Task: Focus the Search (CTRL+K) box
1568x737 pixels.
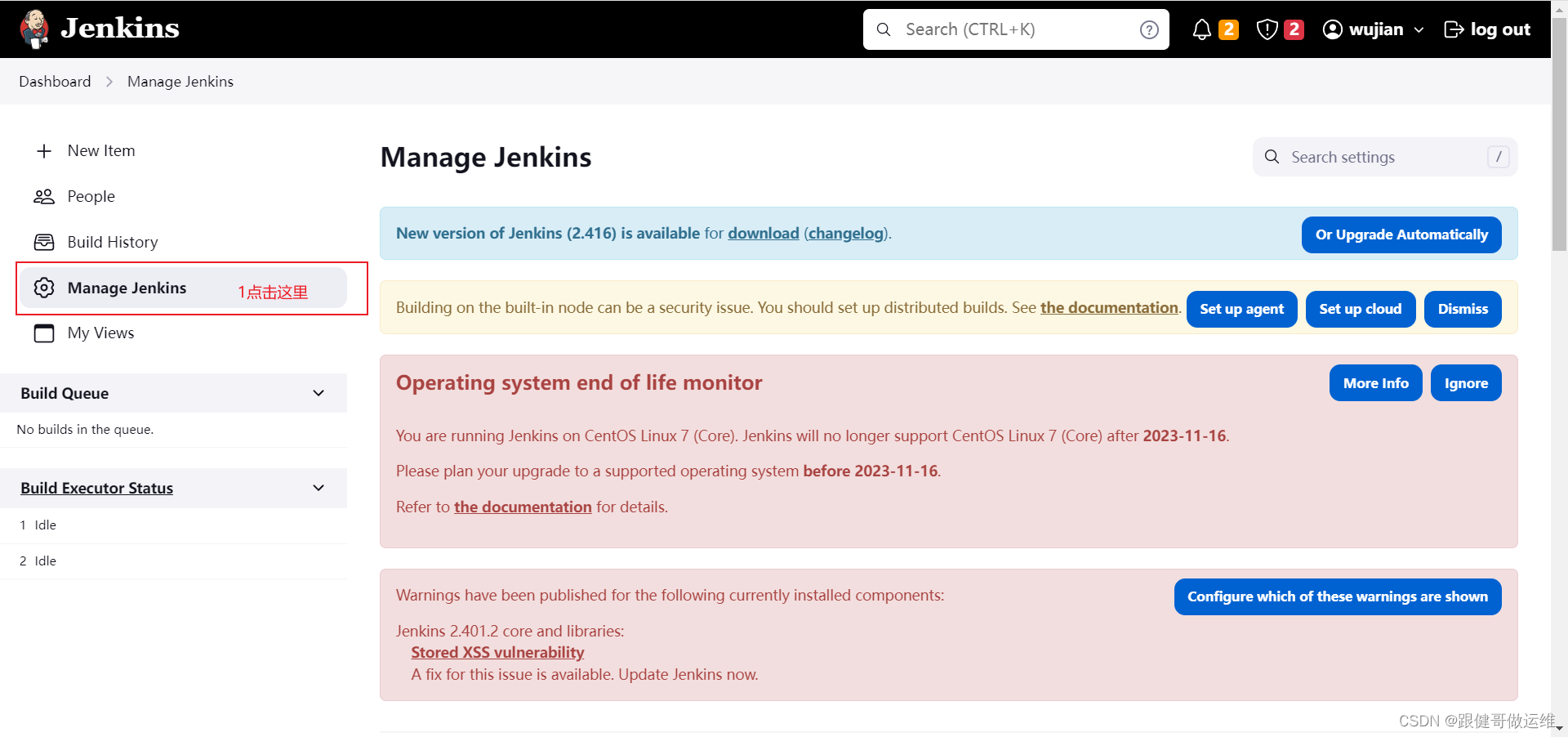Action: 1016,29
